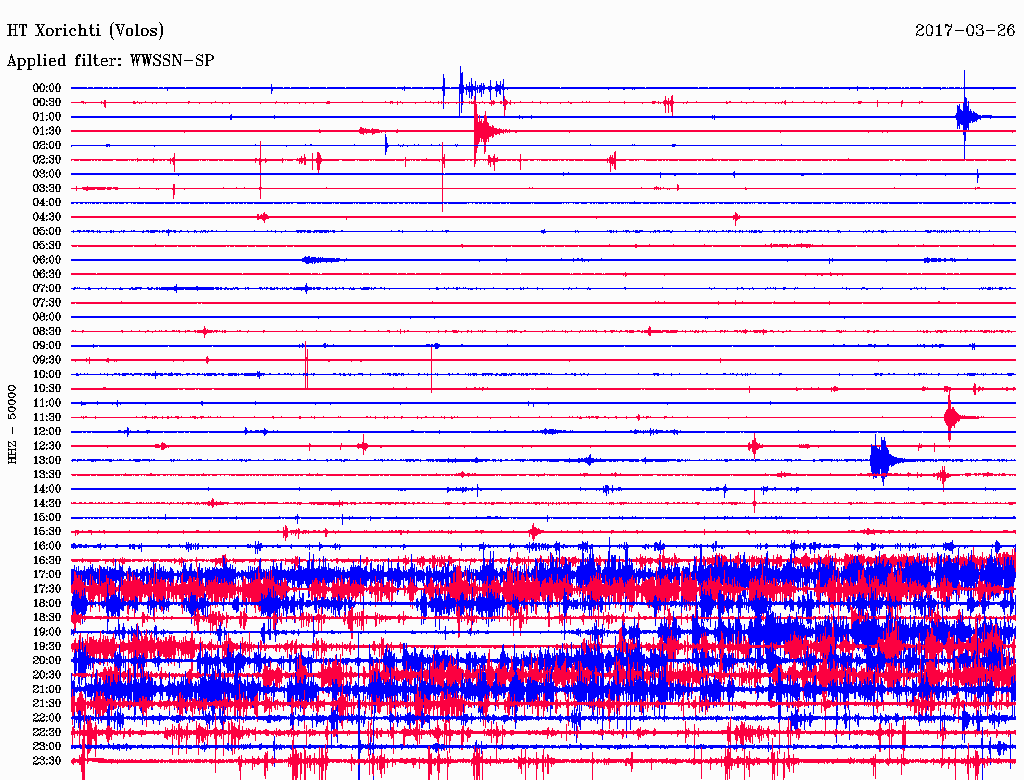Click the date label 2017-03-26

point(965,31)
